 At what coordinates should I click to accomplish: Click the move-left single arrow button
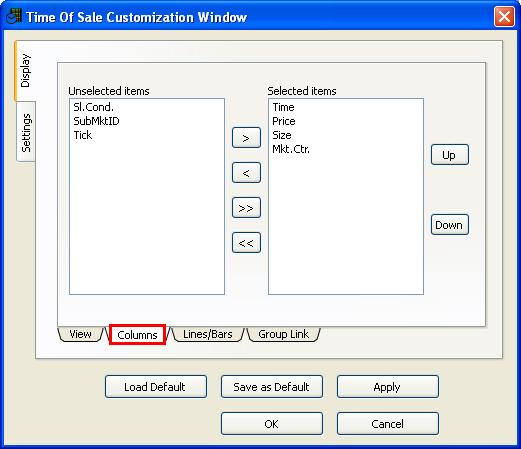coord(246,173)
